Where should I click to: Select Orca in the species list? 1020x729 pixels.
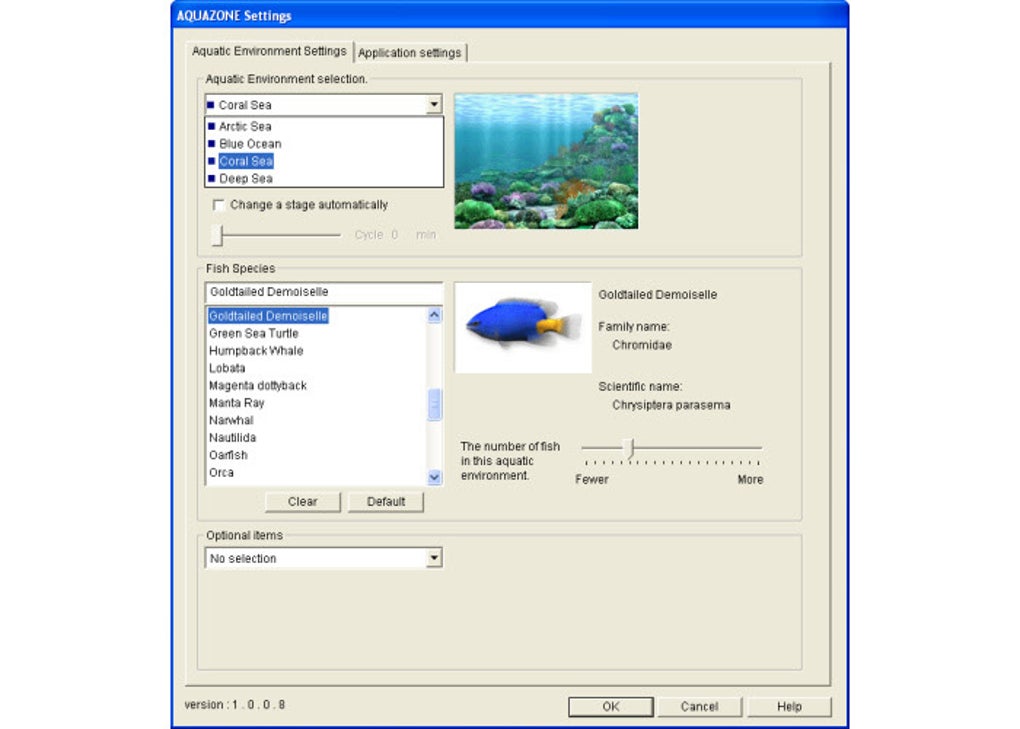point(221,473)
